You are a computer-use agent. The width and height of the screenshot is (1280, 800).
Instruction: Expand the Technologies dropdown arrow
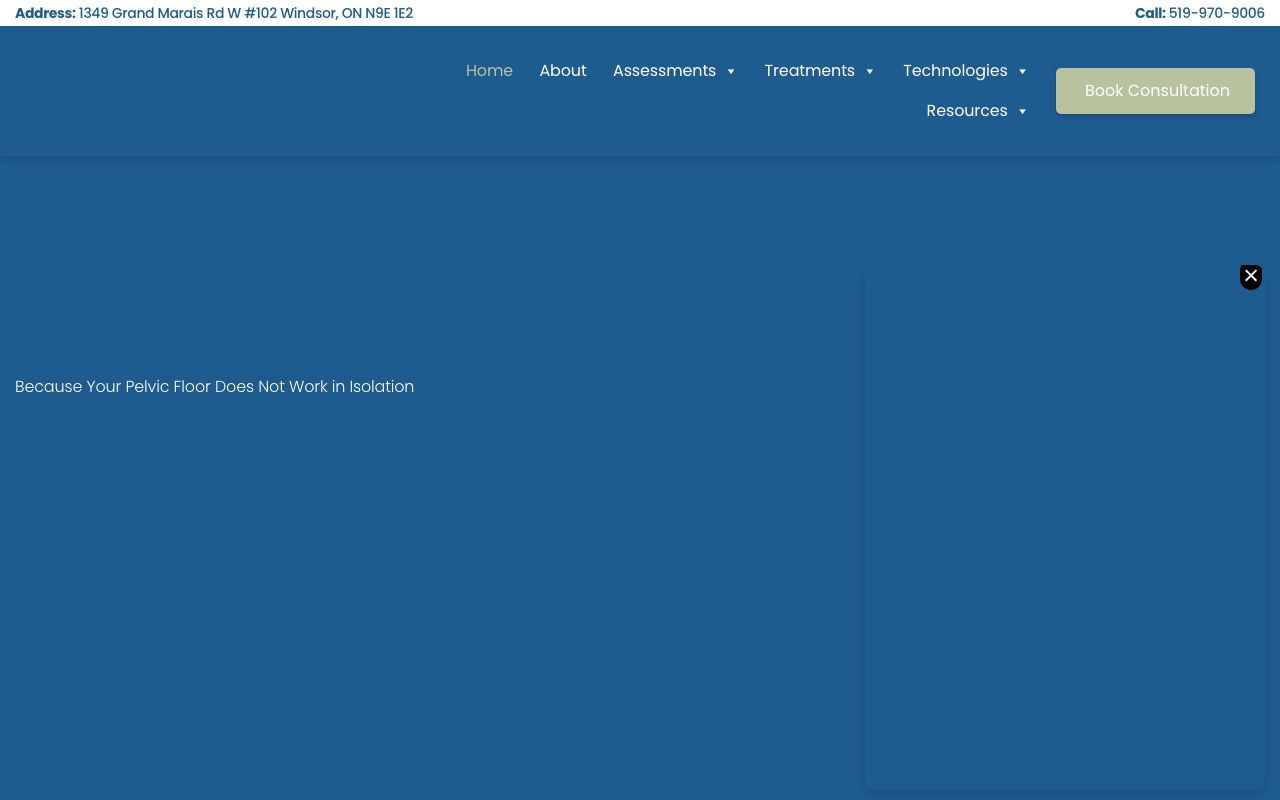1022,71
